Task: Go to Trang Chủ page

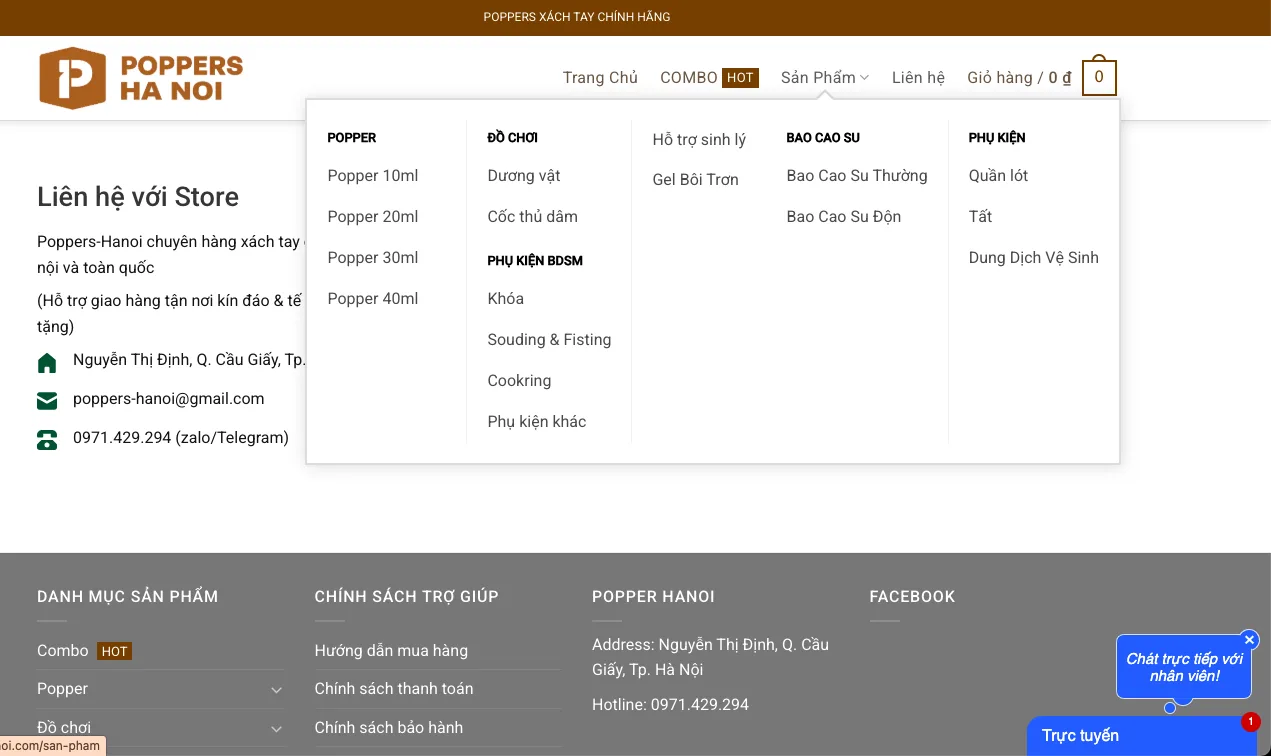Action: pyautogui.click(x=600, y=77)
